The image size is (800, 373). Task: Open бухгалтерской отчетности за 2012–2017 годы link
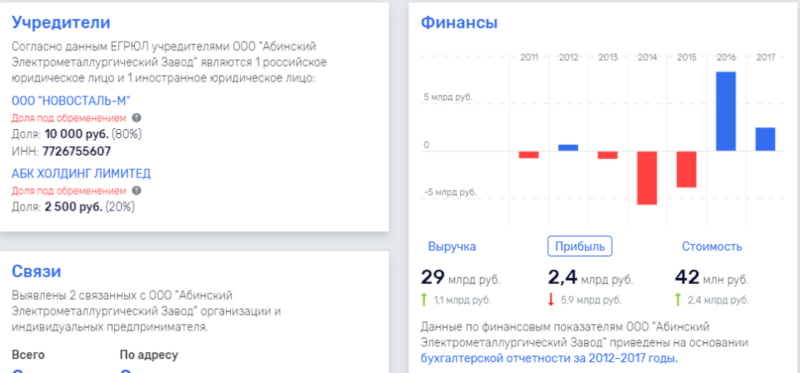[x=549, y=358]
